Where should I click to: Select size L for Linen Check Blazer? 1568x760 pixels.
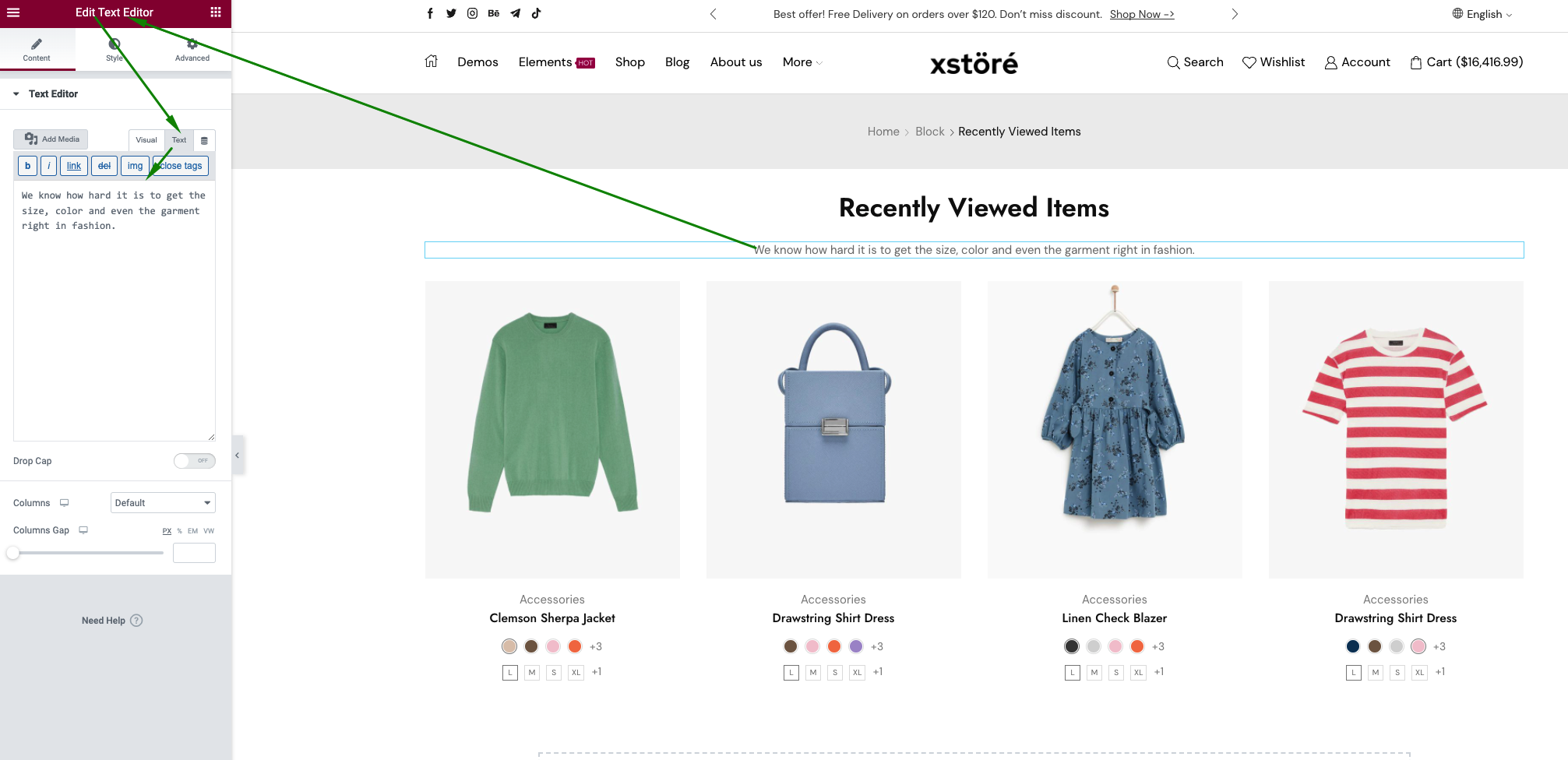point(1073,673)
